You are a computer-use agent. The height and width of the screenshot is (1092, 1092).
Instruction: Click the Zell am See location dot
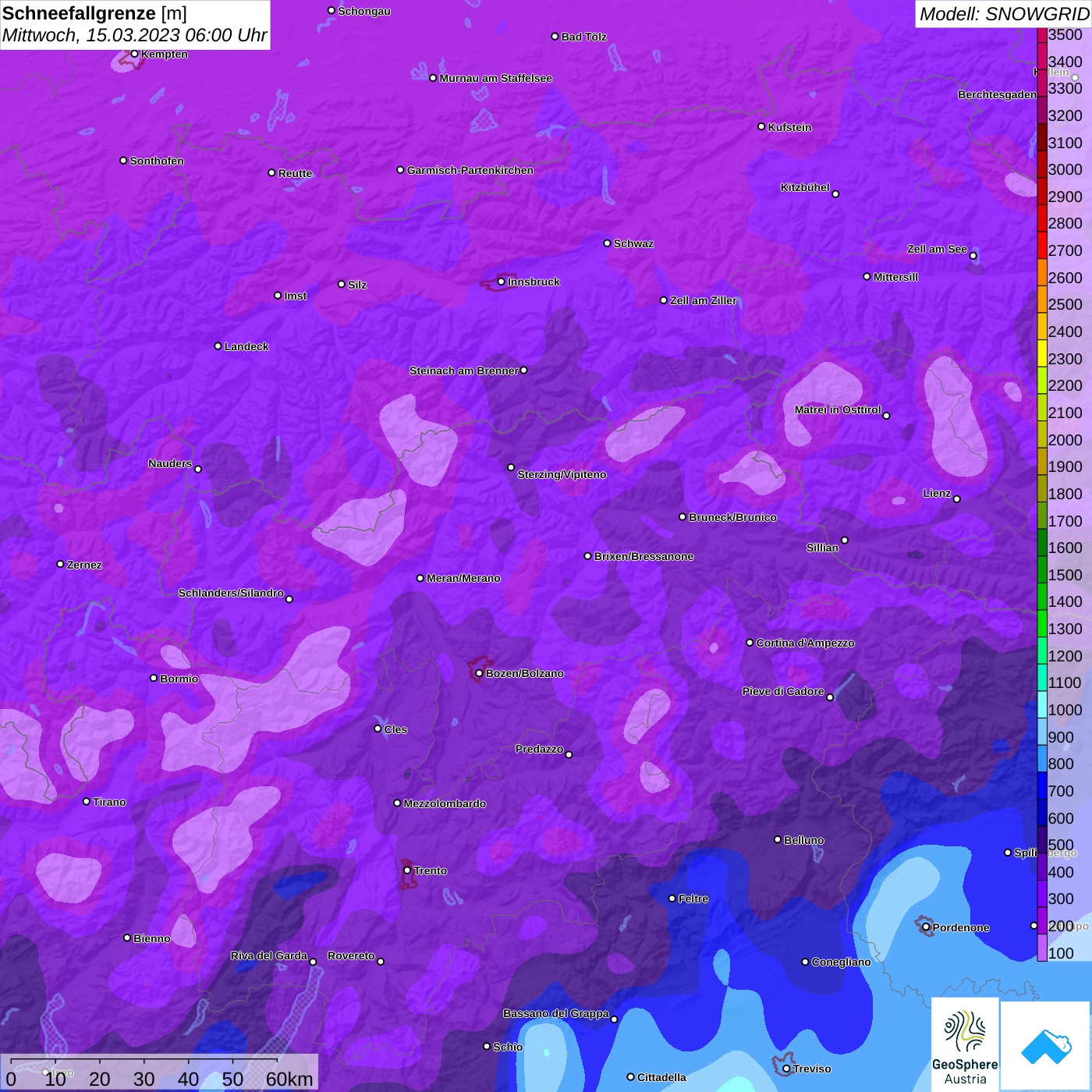(973, 255)
